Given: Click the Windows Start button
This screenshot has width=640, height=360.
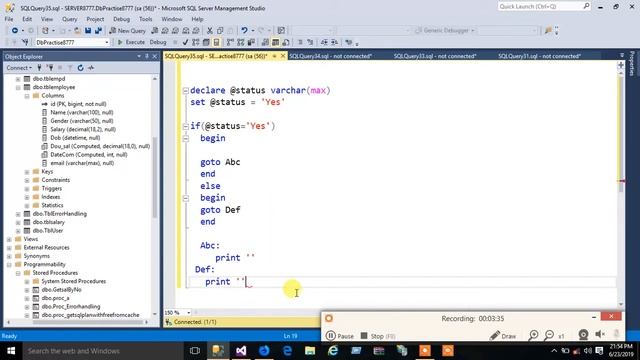Looking at the screenshot, I should pyautogui.click(x=11, y=351).
